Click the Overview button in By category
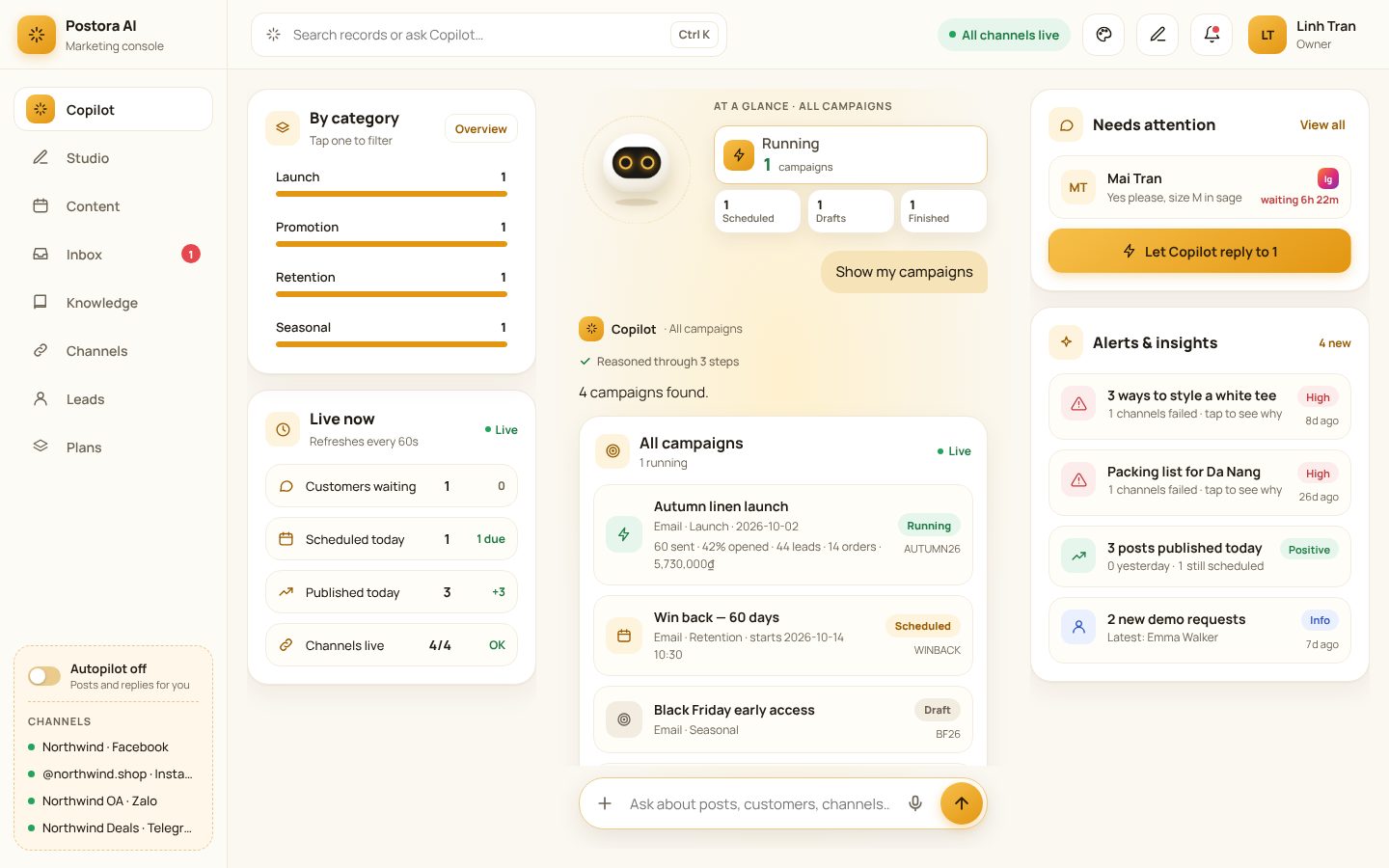 click(480, 129)
